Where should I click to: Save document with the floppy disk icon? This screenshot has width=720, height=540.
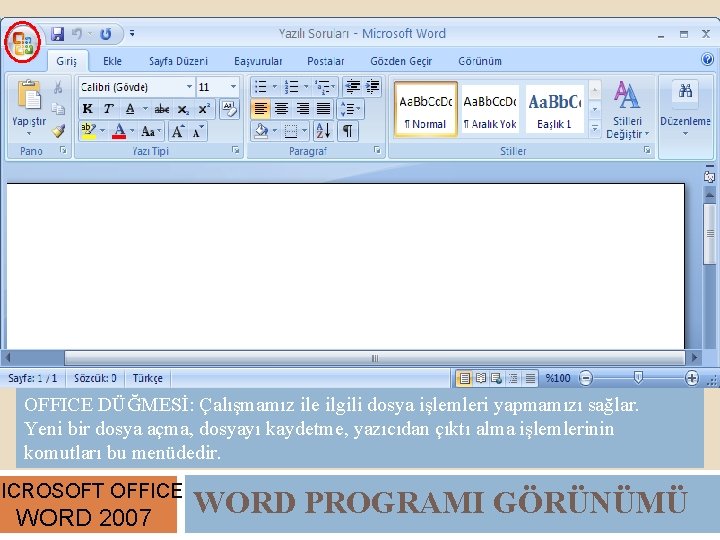[57, 34]
